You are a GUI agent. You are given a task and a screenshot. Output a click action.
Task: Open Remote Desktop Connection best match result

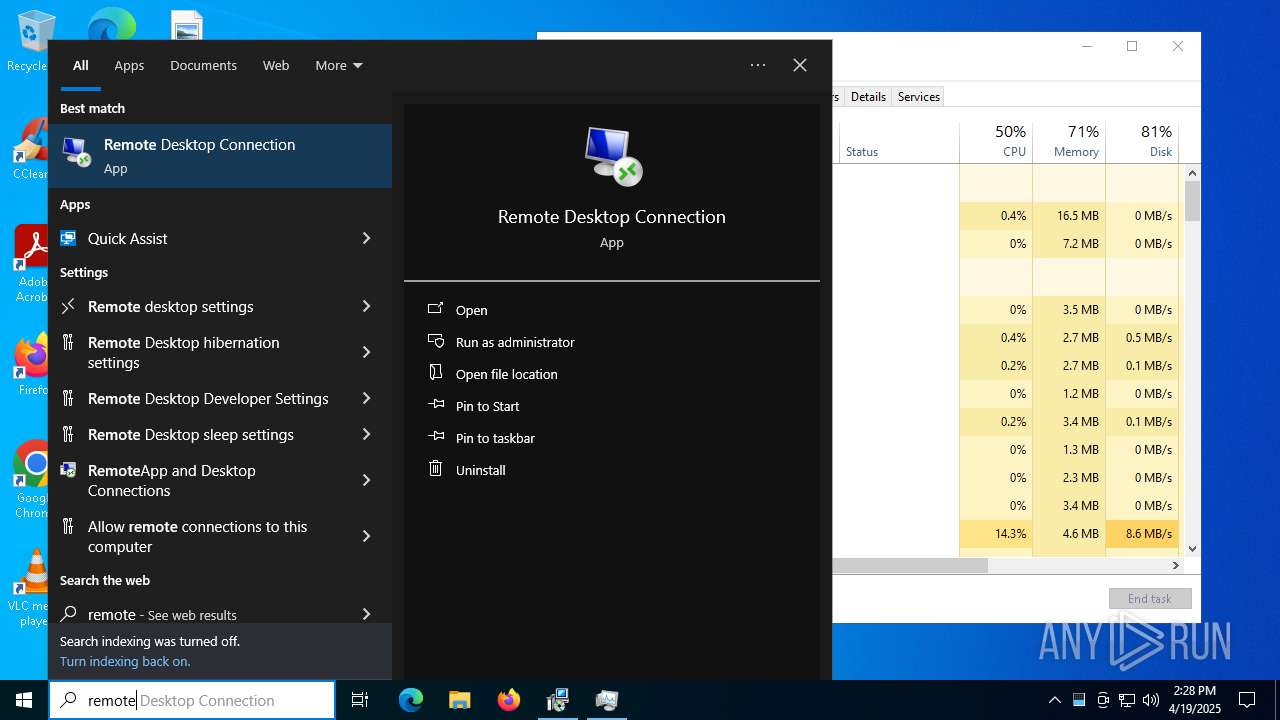(220, 155)
